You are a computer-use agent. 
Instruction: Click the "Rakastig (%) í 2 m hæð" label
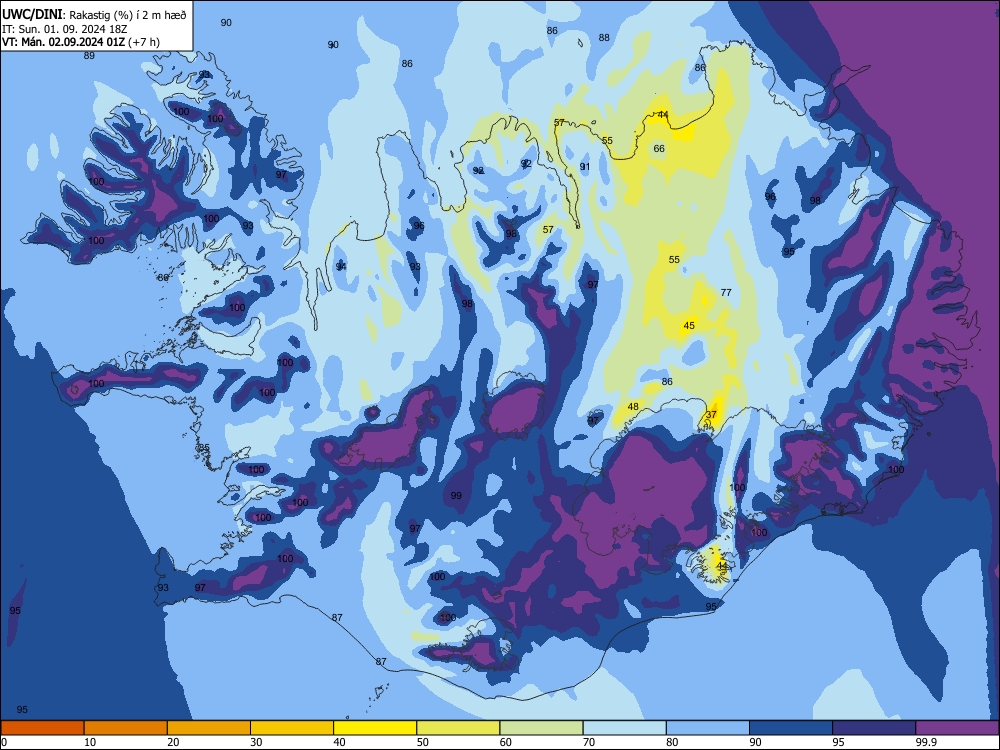pyautogui.click(x=128, y=15)
